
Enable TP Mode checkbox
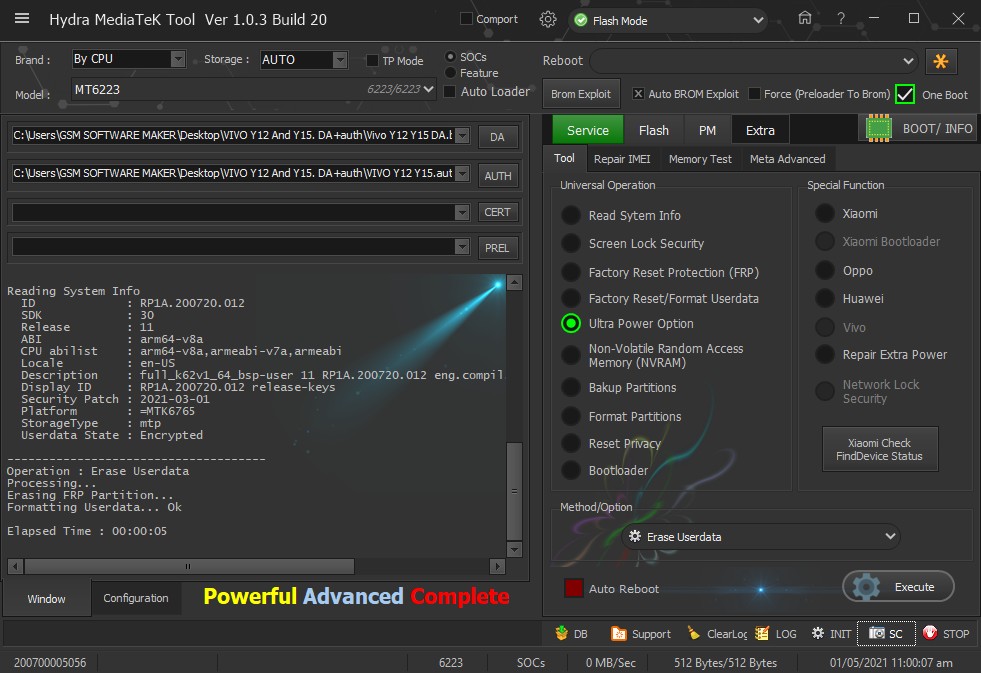point(372,61)
